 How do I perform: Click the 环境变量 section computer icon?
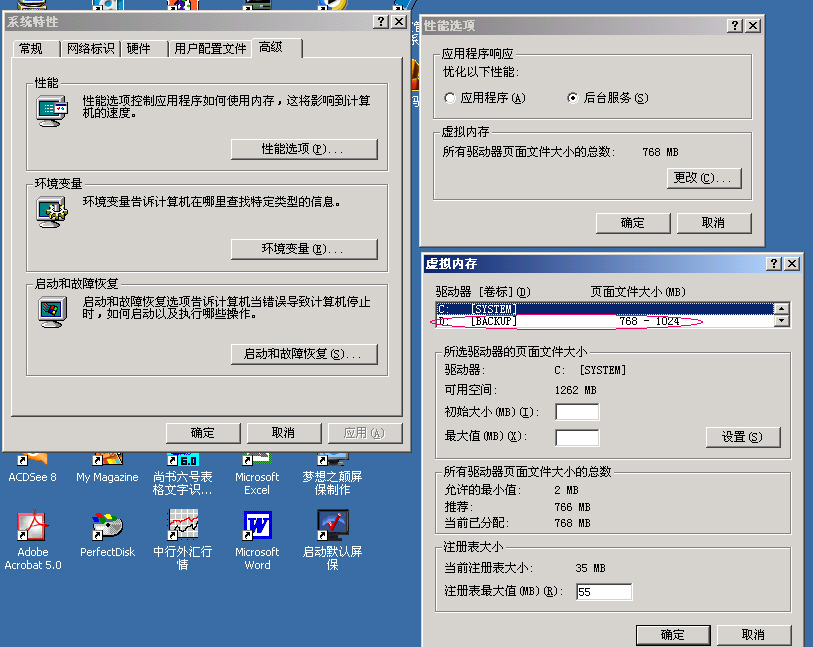click(52, 212)
